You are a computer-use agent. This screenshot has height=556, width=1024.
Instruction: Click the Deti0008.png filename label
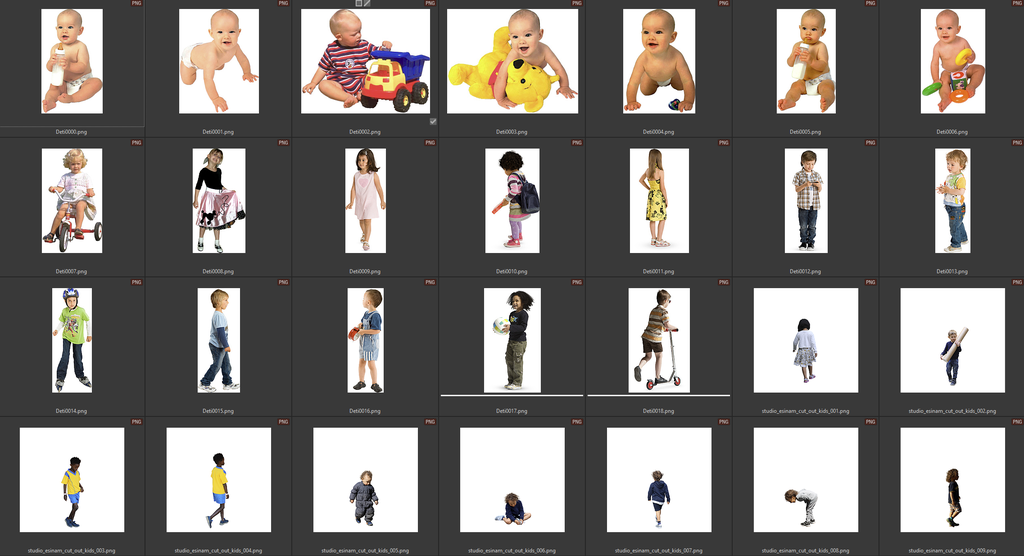218,271
